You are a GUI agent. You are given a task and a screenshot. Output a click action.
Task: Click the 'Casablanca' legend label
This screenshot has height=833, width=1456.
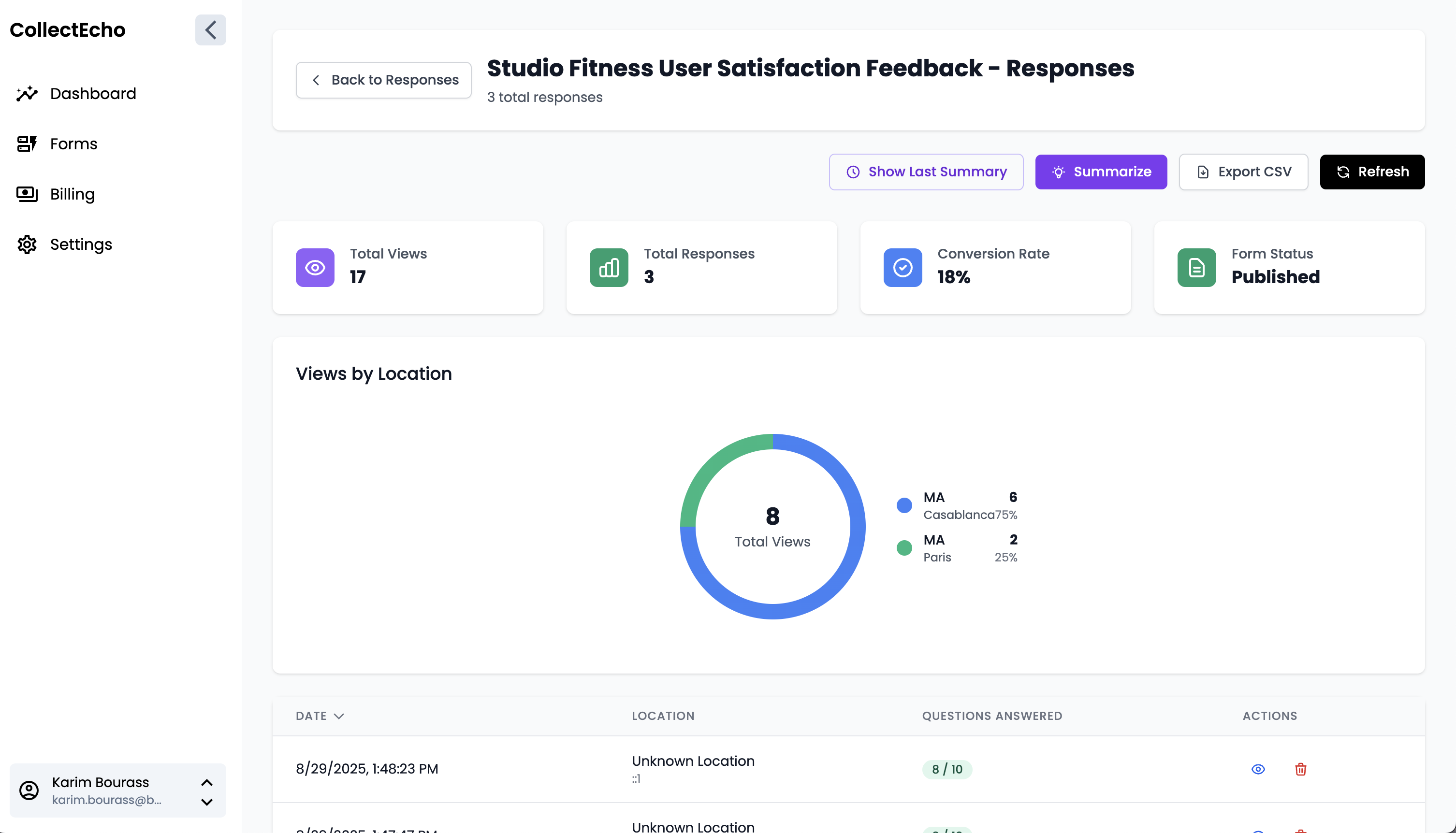tap(959, 515)
